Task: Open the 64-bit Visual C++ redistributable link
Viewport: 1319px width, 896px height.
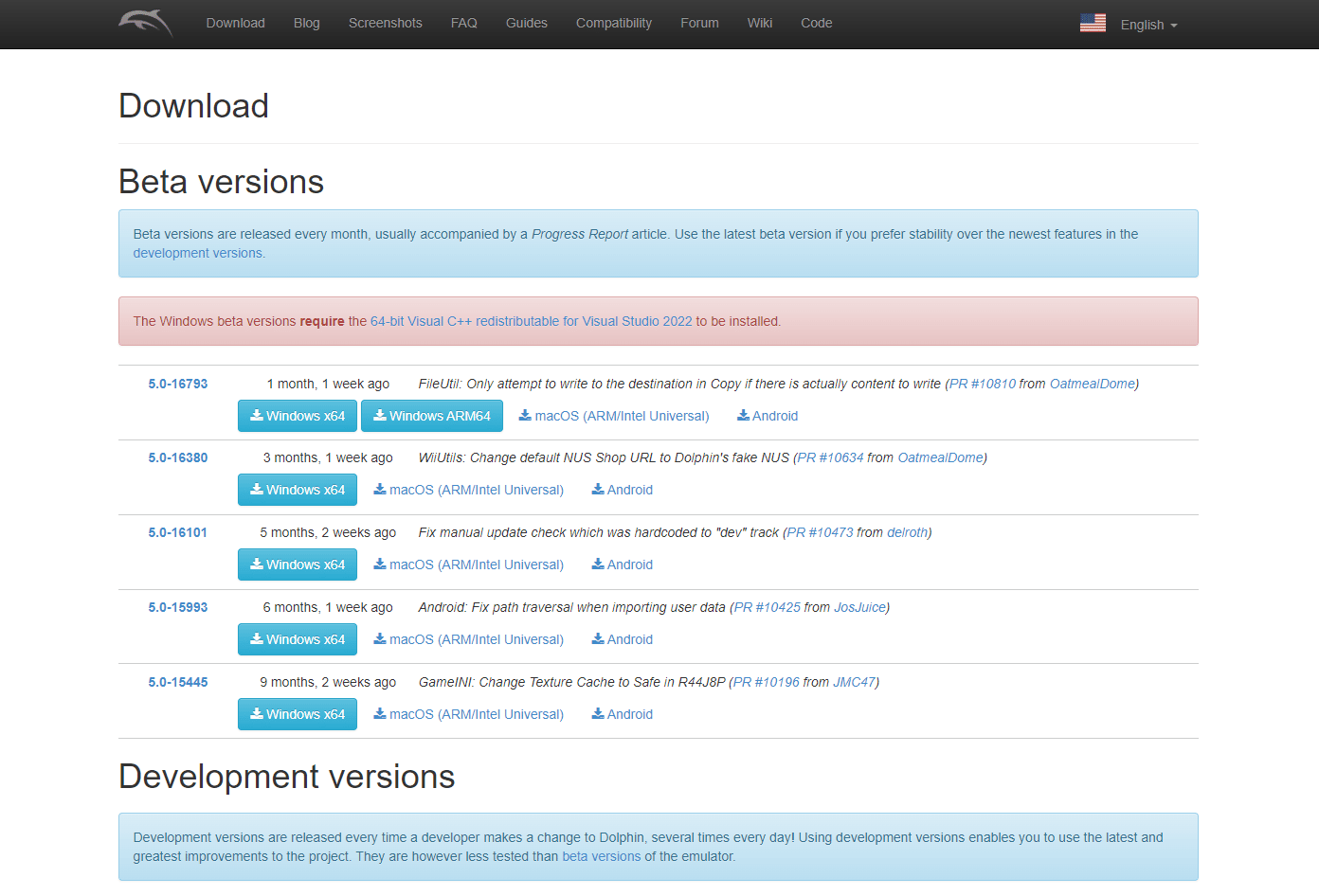Action: click(532, 321)
